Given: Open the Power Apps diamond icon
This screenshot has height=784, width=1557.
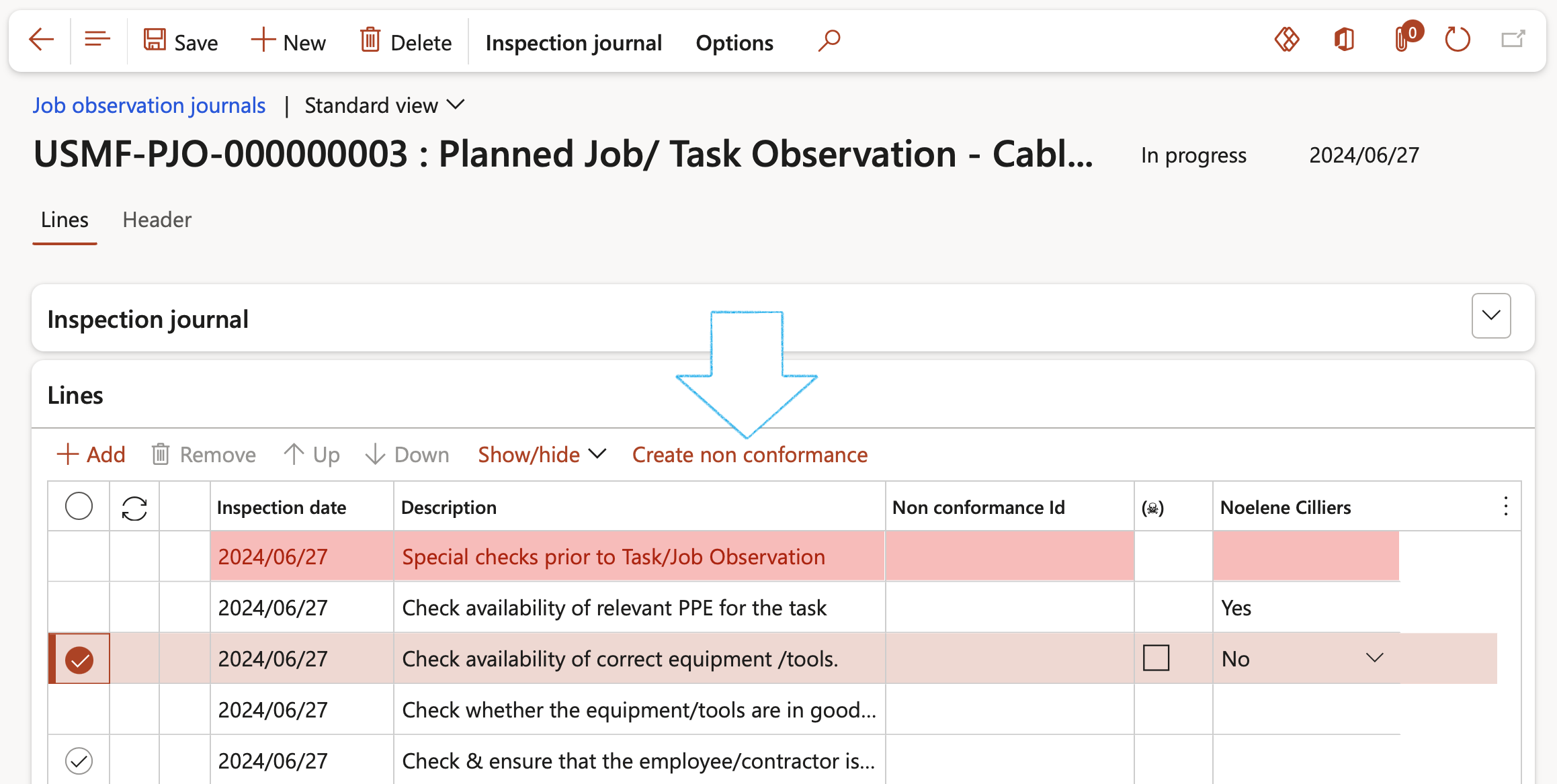Looking at the screenshot, I should (1287, 40).
